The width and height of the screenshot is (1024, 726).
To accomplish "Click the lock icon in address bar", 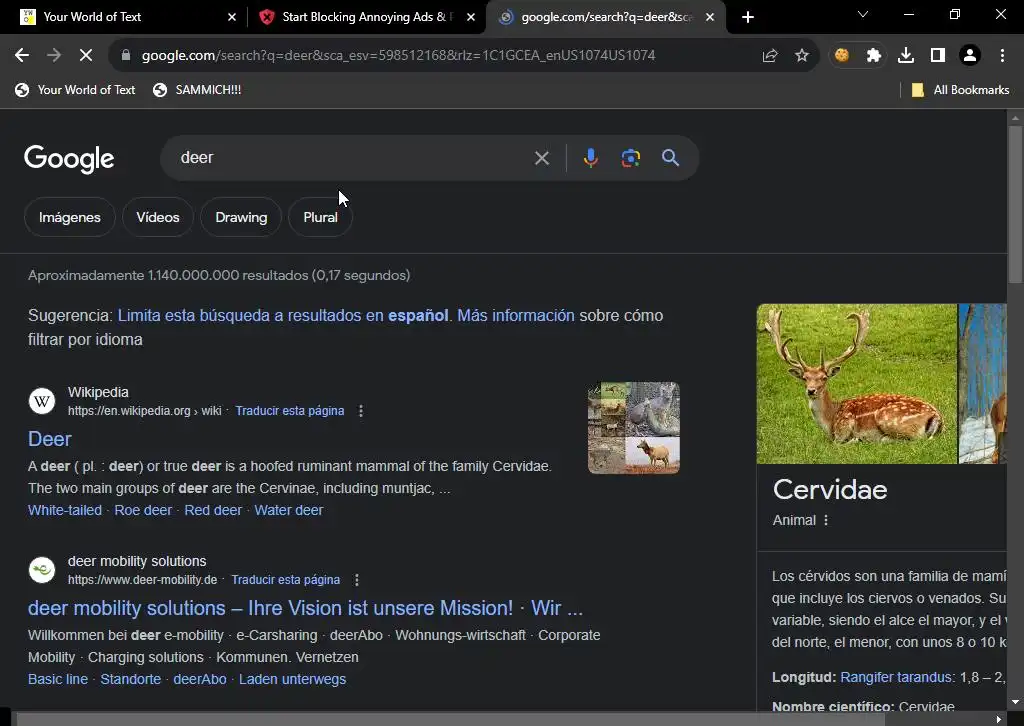I will coord(126,55).
